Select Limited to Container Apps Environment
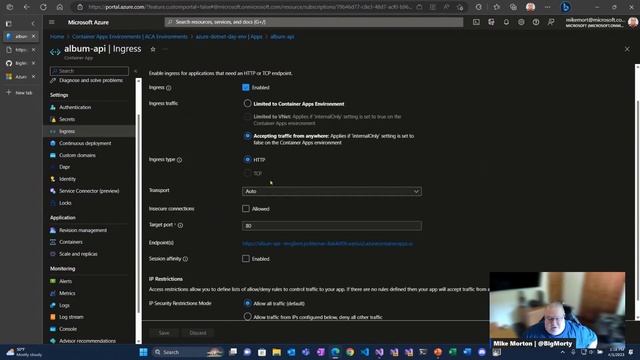640x360 pixels. click(247, 104)
